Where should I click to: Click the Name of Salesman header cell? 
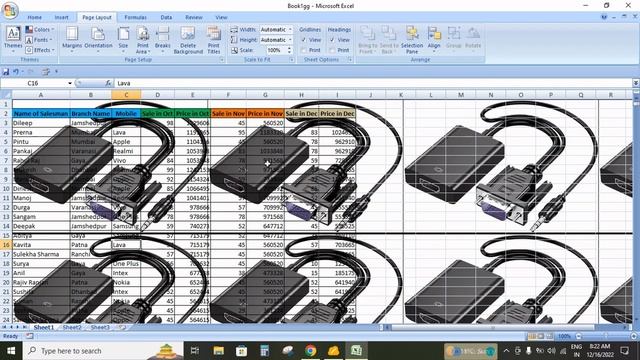click(x=41, y=113)
